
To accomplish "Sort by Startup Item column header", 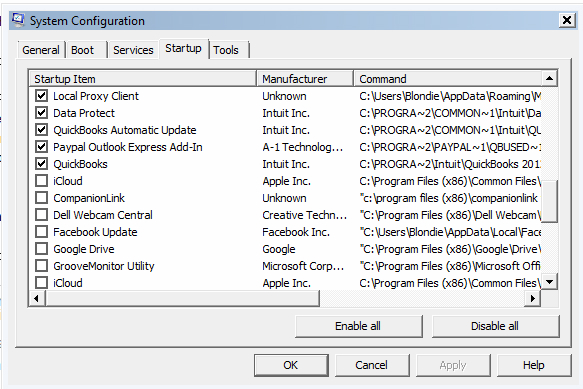I will (x=143, y=79).
